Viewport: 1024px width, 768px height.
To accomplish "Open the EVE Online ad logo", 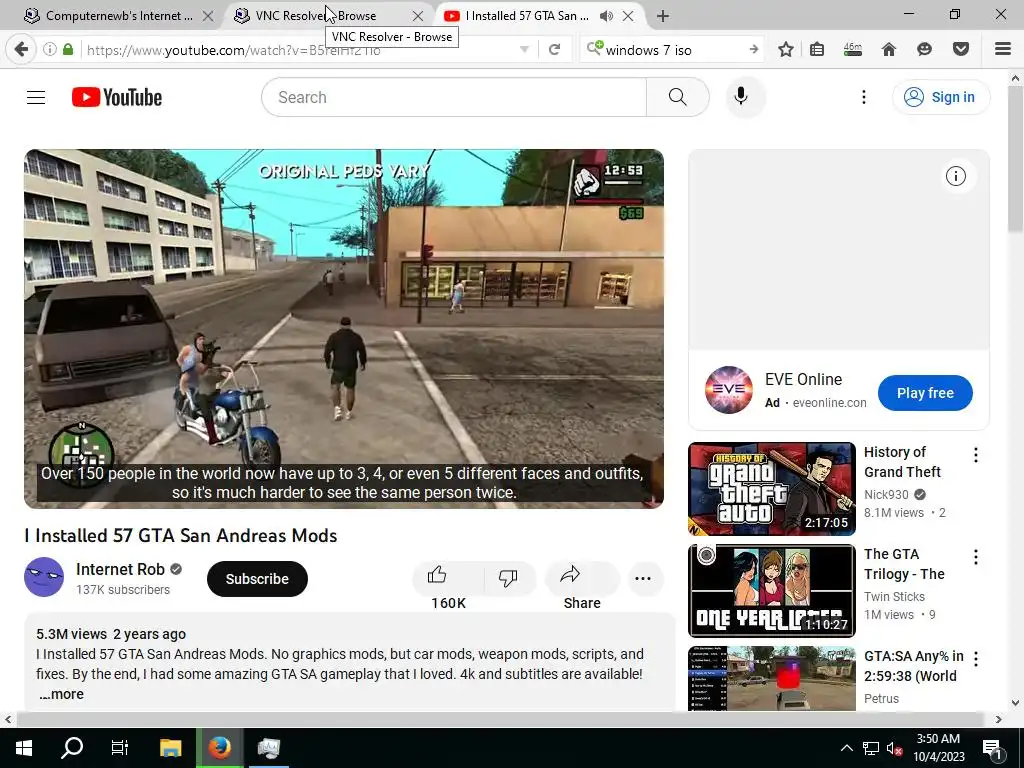I will (729, 390).
